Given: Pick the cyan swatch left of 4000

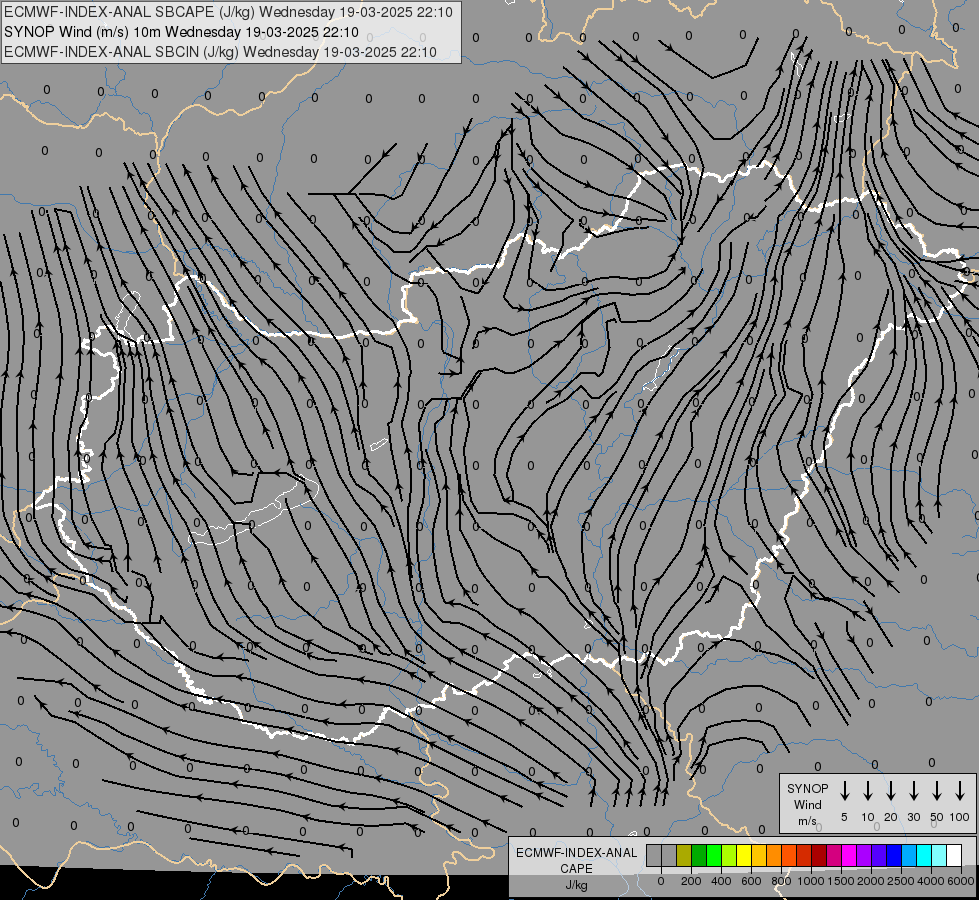Looking at the screenshot, I should tap(923, 855).
